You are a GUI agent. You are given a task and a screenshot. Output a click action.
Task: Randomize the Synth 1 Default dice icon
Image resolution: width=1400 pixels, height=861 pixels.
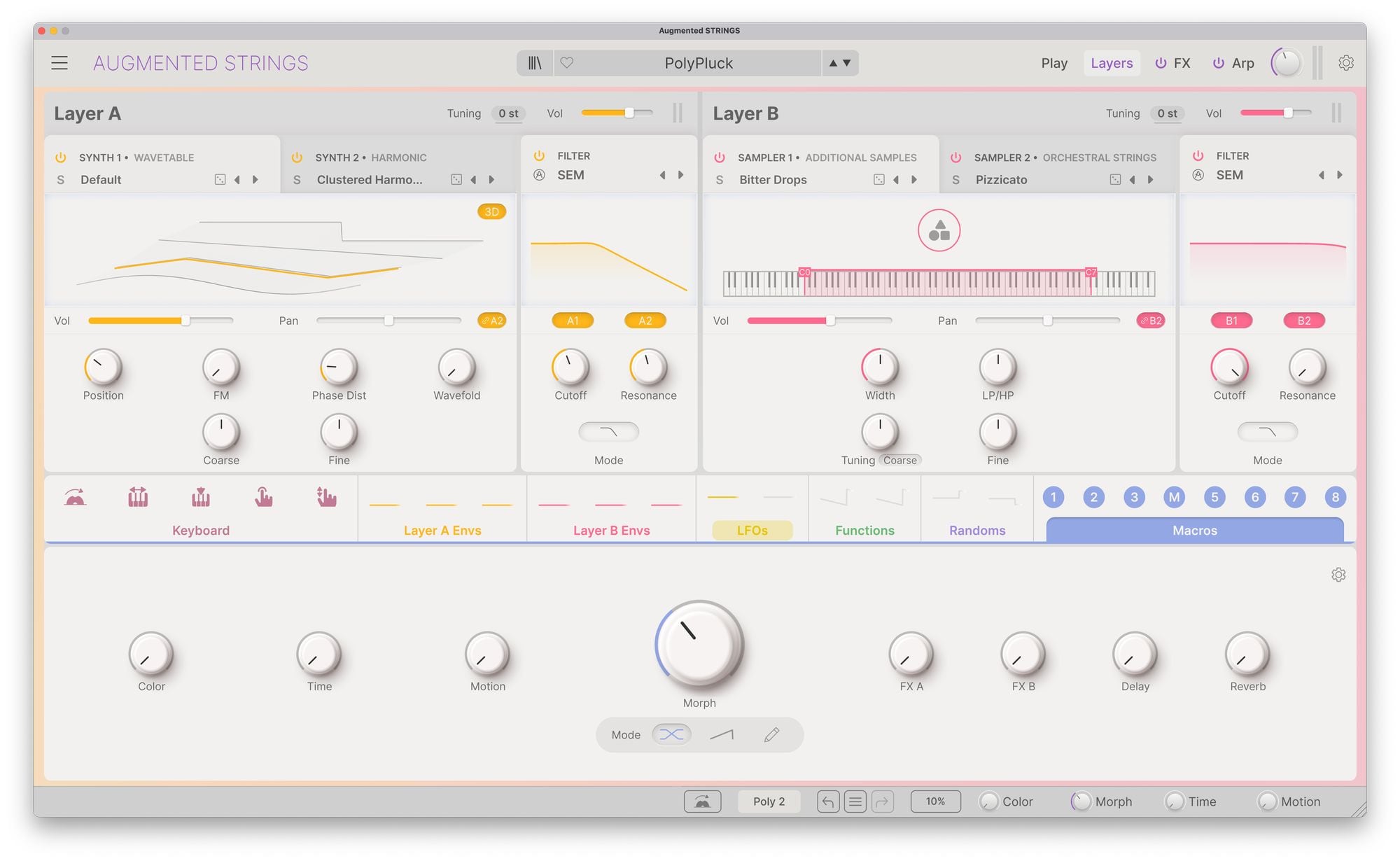tap(220, 180)
